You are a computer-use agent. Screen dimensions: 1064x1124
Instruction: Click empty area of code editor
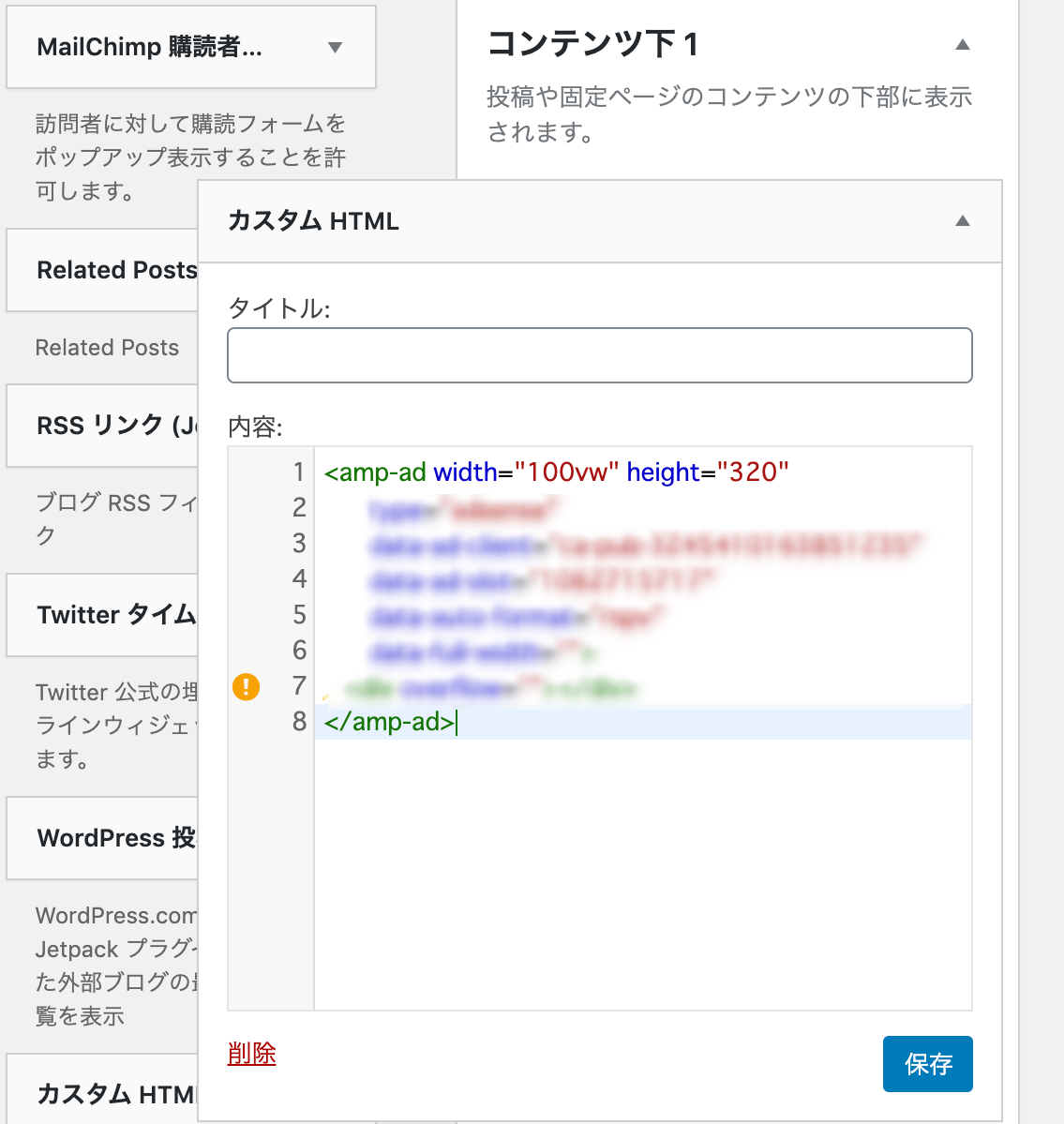click(642, 872)
